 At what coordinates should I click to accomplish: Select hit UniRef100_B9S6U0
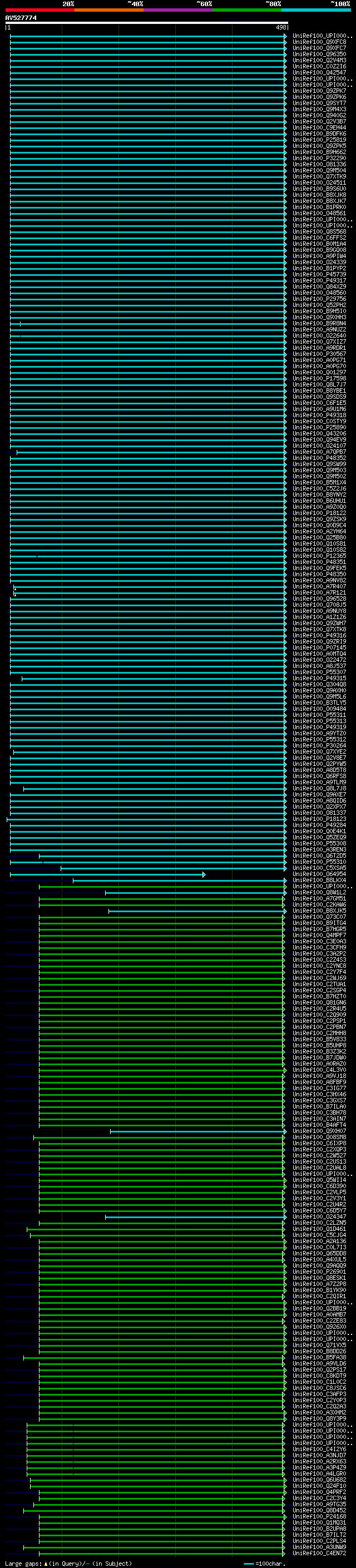tap(319, 189)
